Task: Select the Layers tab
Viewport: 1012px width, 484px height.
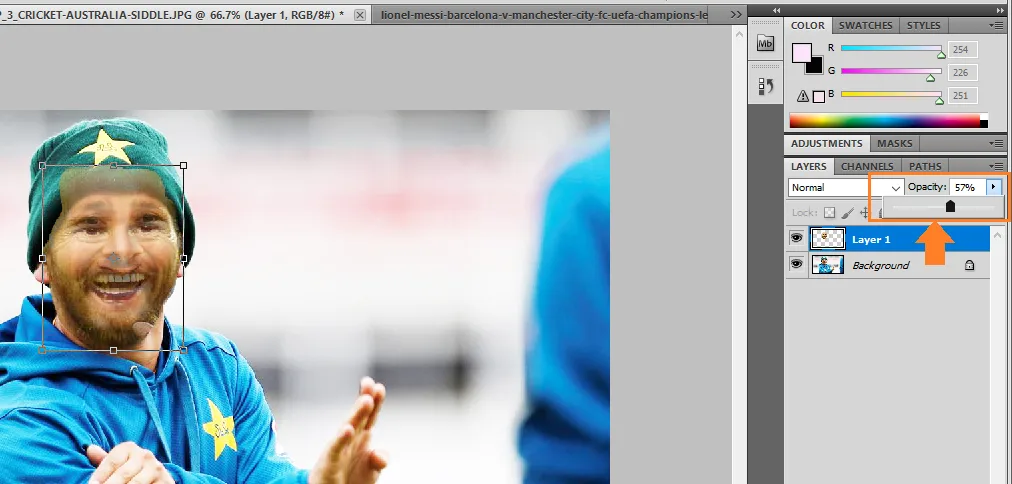Action: (809, 166)
